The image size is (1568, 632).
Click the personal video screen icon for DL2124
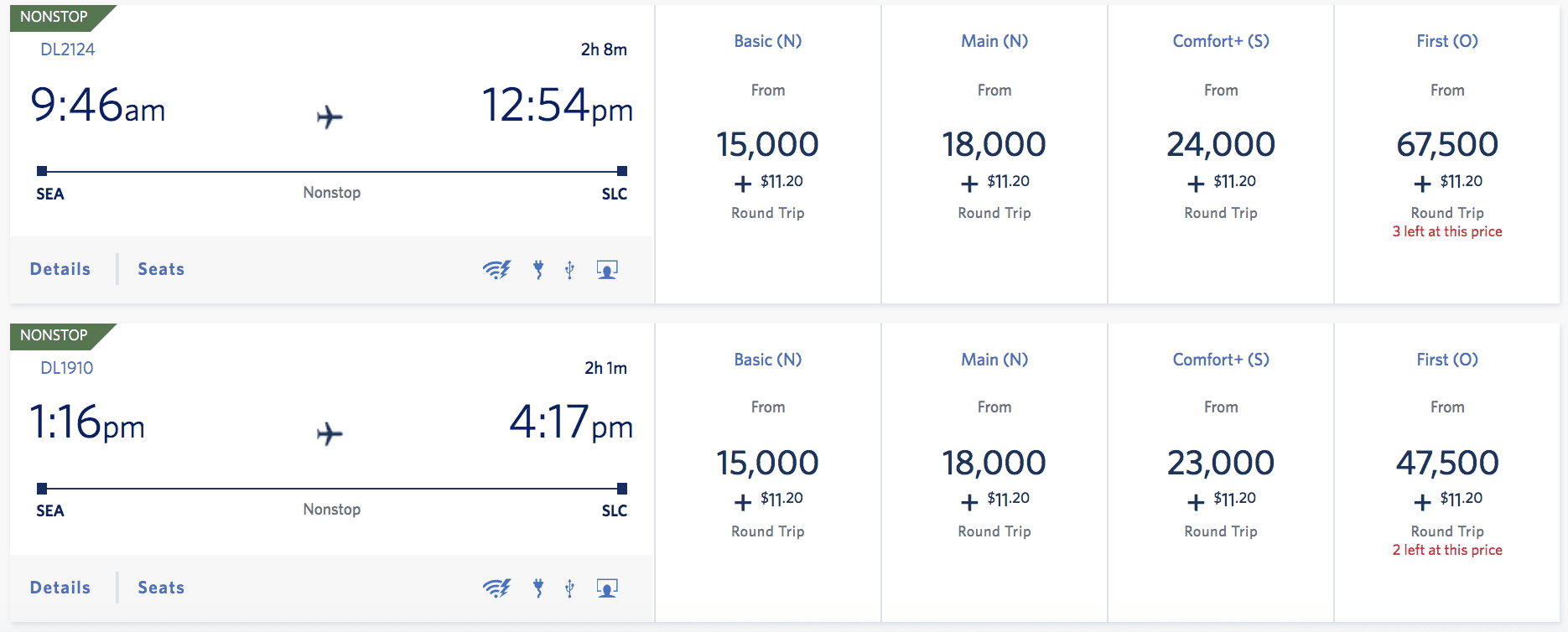[607, 269]
